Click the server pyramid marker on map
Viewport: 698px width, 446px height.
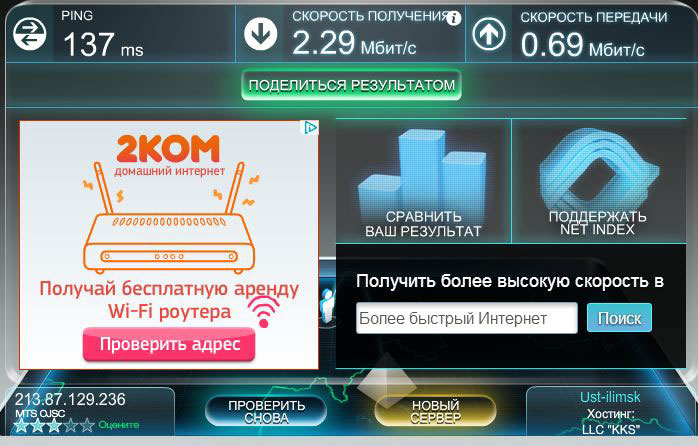click(x=386, y=381)
